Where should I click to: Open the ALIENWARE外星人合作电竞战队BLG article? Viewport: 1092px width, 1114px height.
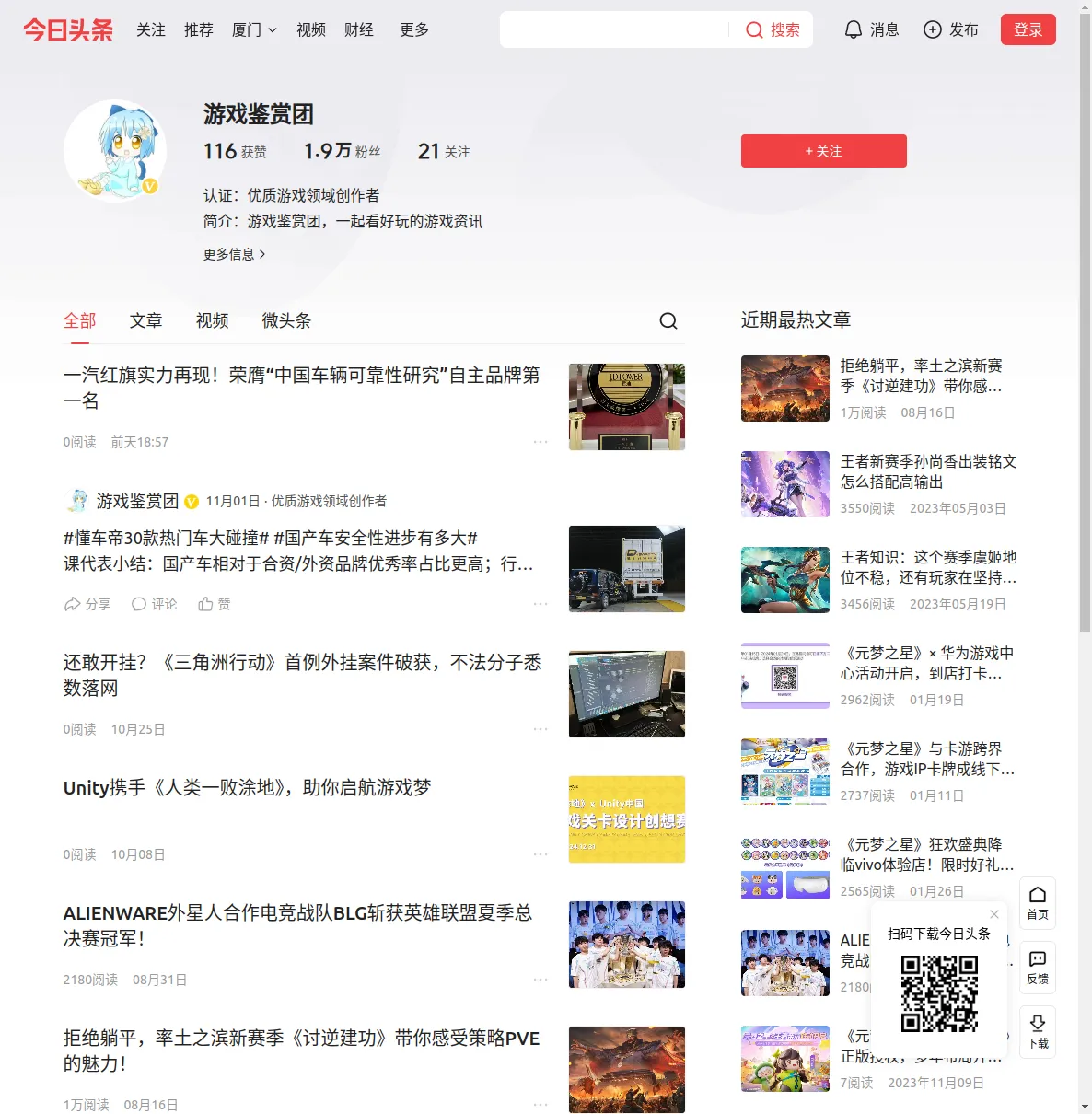click(297, 925)
